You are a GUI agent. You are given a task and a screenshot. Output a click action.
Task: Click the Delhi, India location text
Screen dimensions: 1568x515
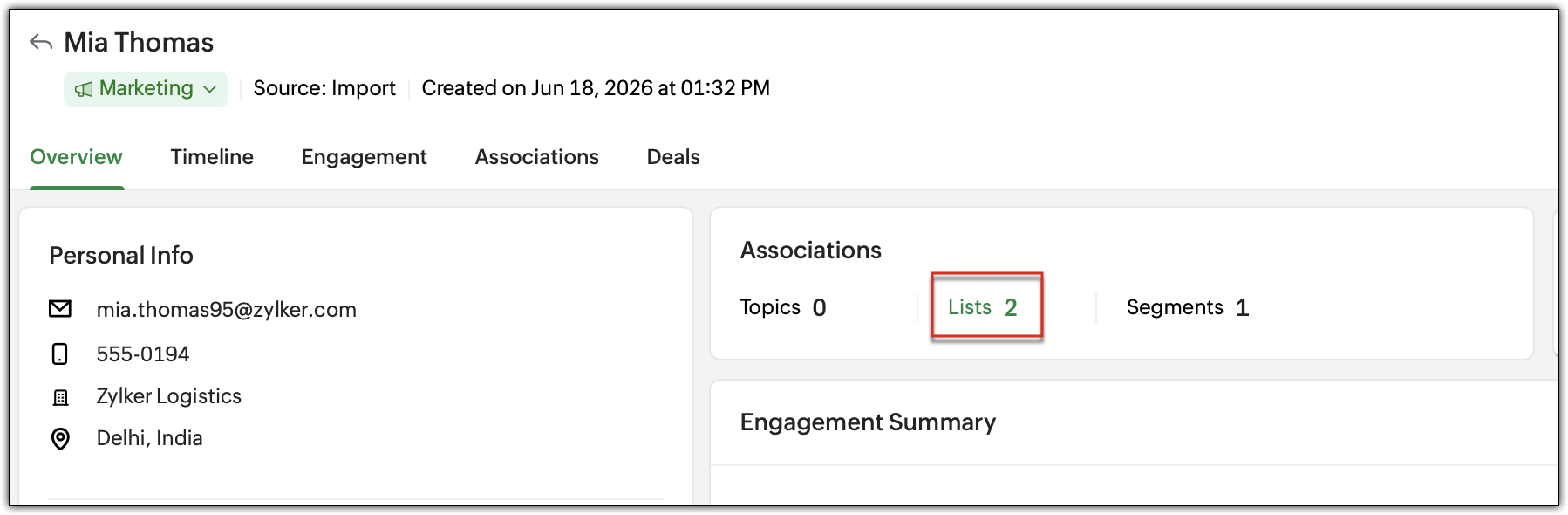(149, 438)
